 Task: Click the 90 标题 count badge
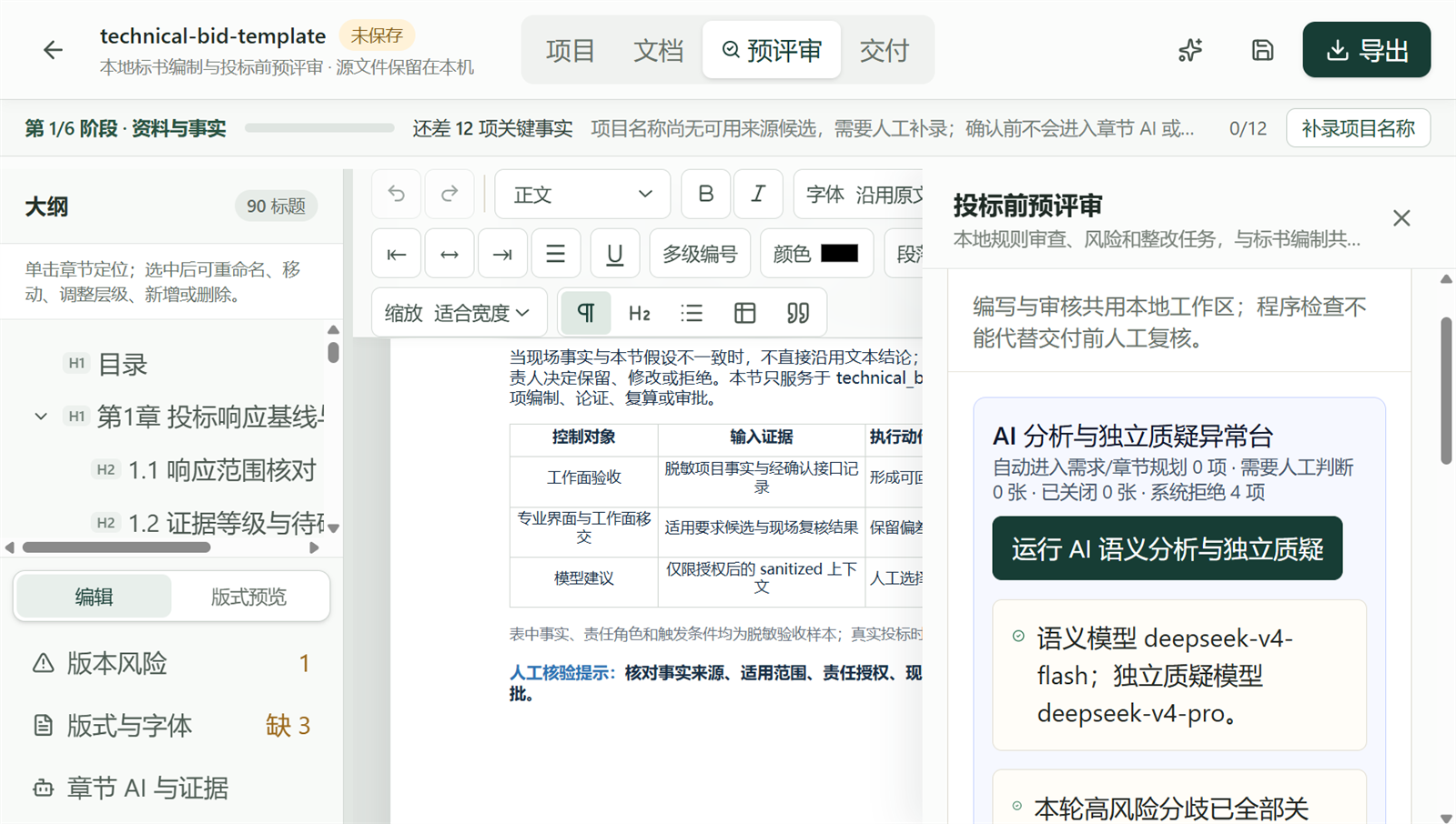click(276, 206)
